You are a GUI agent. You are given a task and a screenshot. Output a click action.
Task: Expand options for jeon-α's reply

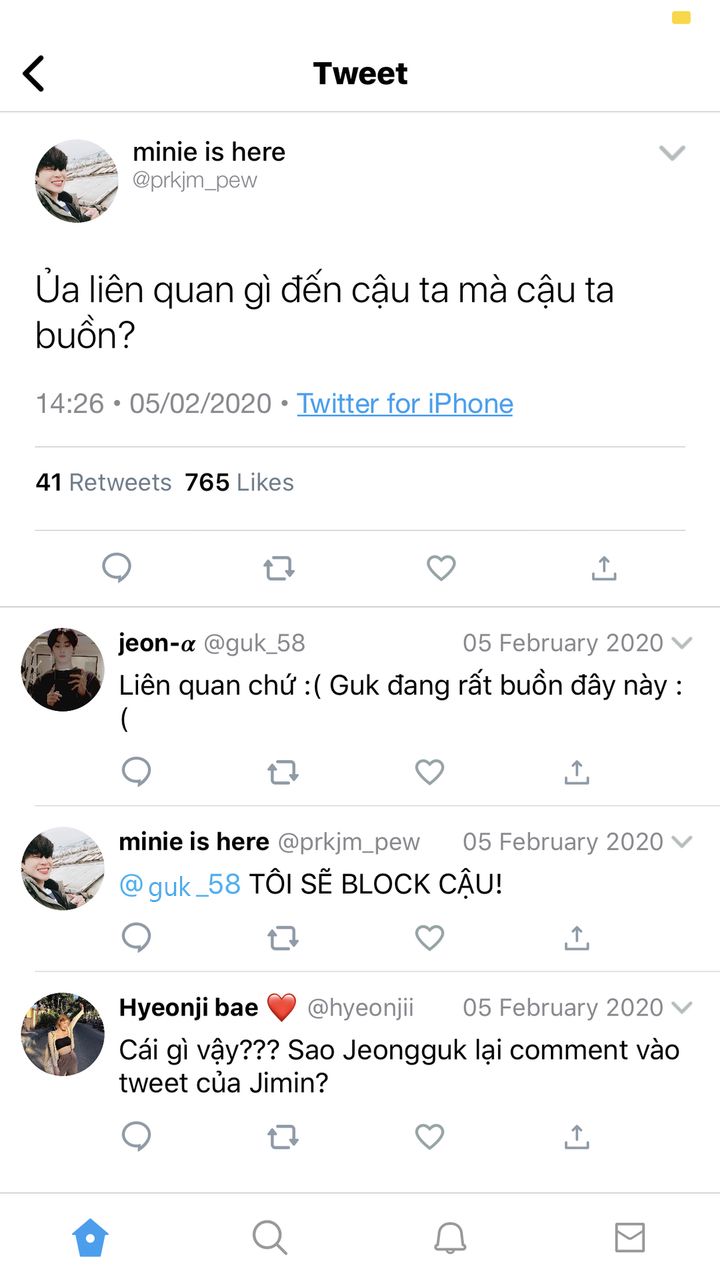(x=682, y=643)
